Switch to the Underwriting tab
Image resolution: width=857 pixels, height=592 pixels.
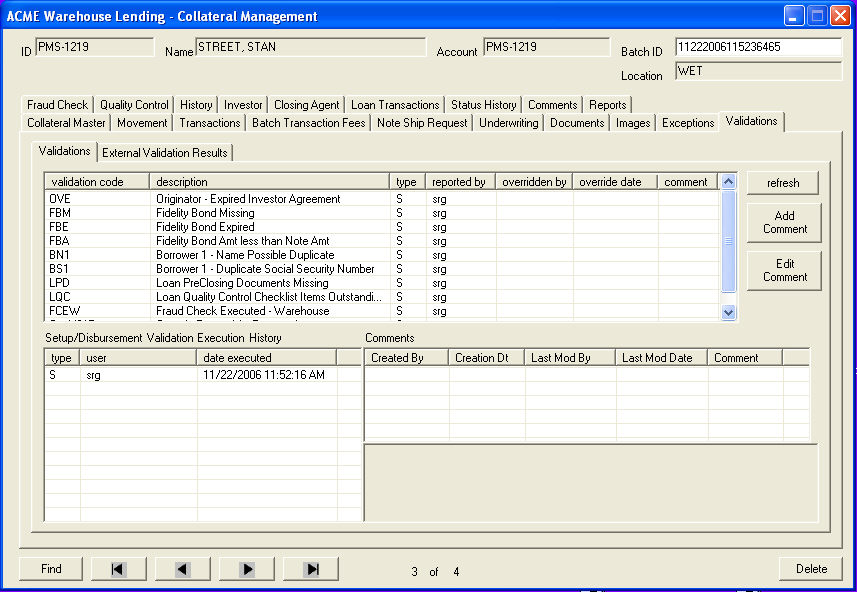pyautogui.click(x=509, y=122)
